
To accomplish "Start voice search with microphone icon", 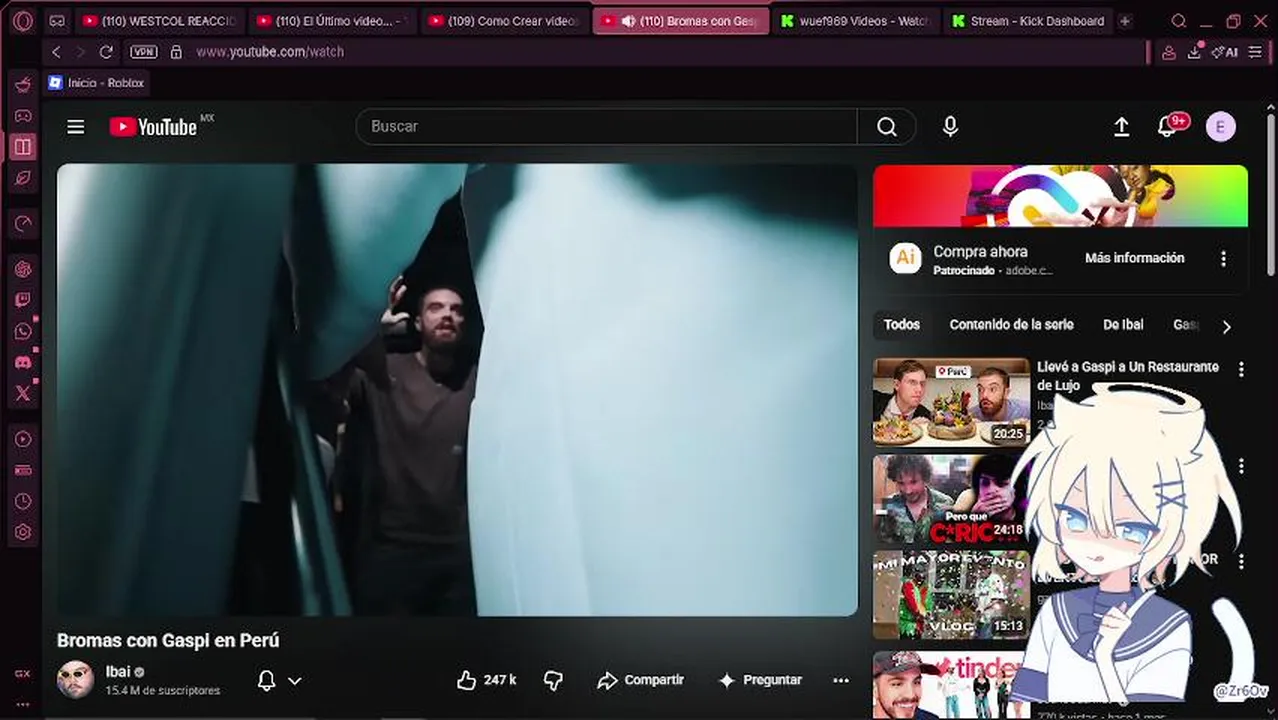I will 950,126.
